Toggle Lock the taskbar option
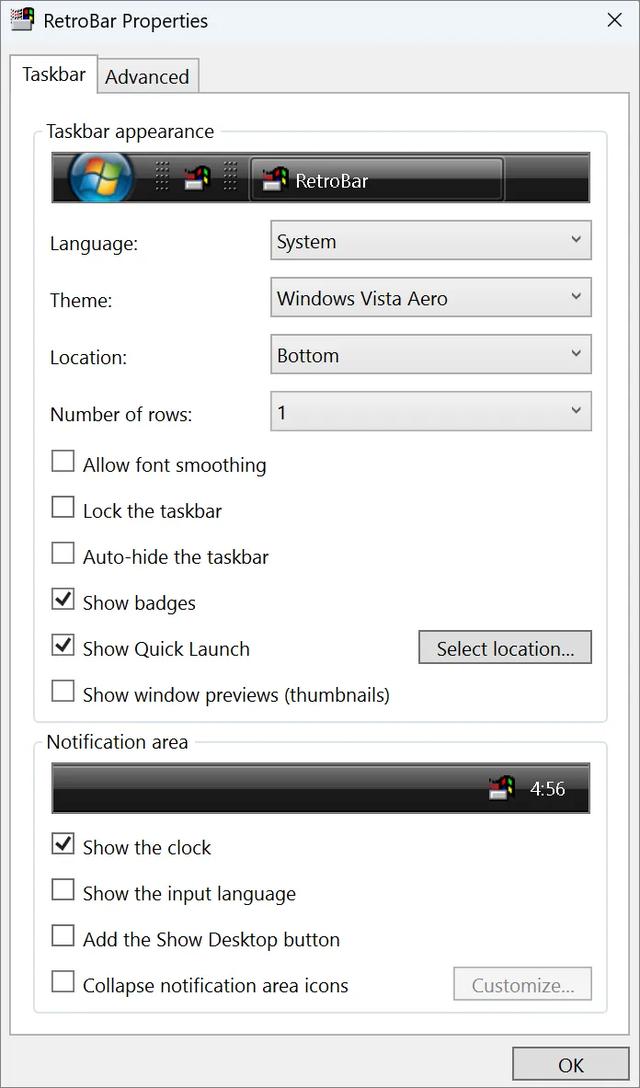 pyautogui.click(x=63, y=508)
